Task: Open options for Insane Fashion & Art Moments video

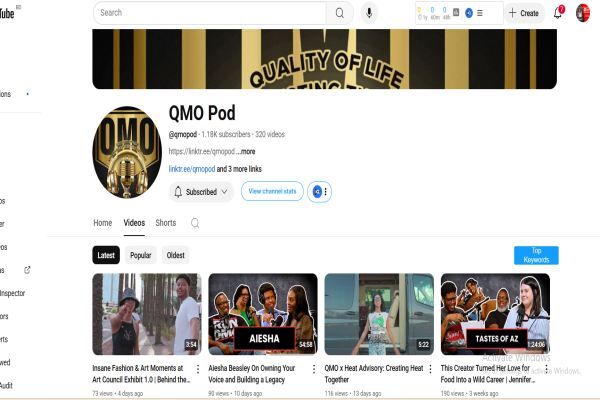Action: pyautogui.click(x=198, y=369)
